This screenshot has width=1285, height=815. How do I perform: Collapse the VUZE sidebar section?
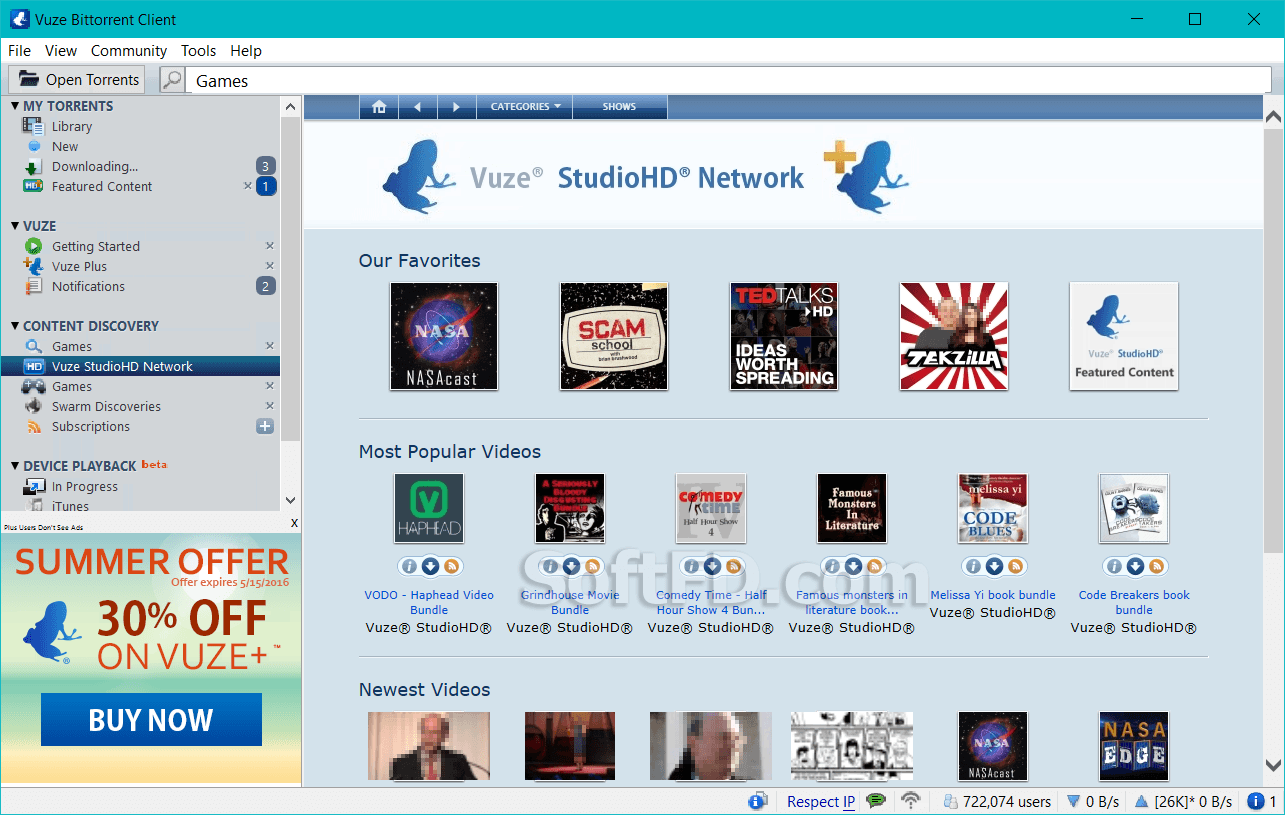15,226
